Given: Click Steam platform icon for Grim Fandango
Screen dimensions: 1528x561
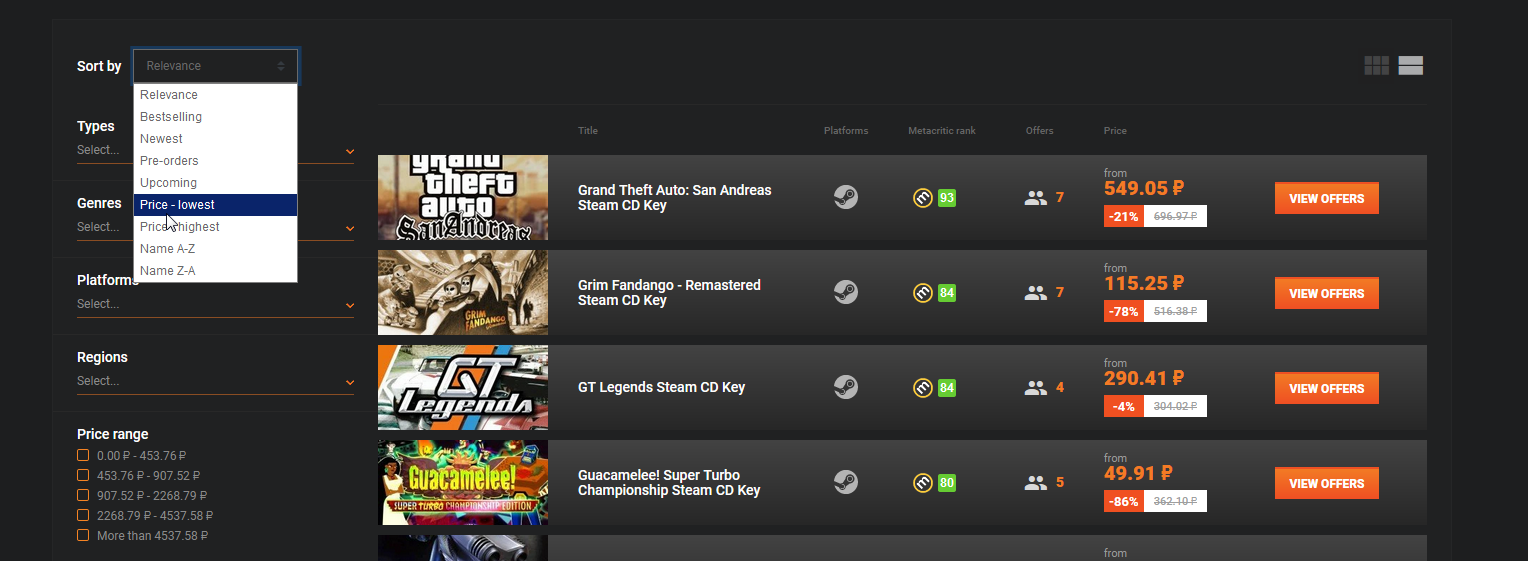Looking at the screenshot, I should (846, 293).
